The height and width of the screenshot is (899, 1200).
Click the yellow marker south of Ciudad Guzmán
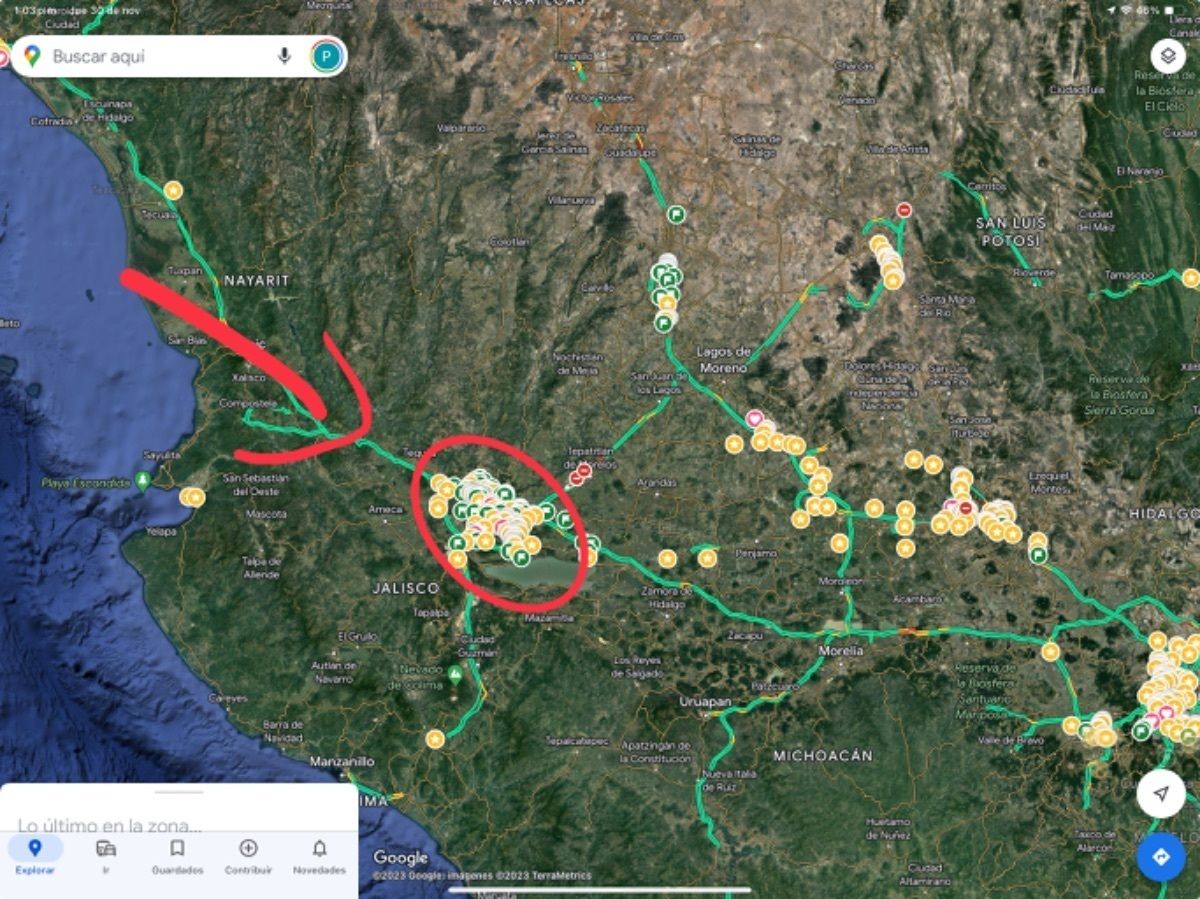click(434, 739)
